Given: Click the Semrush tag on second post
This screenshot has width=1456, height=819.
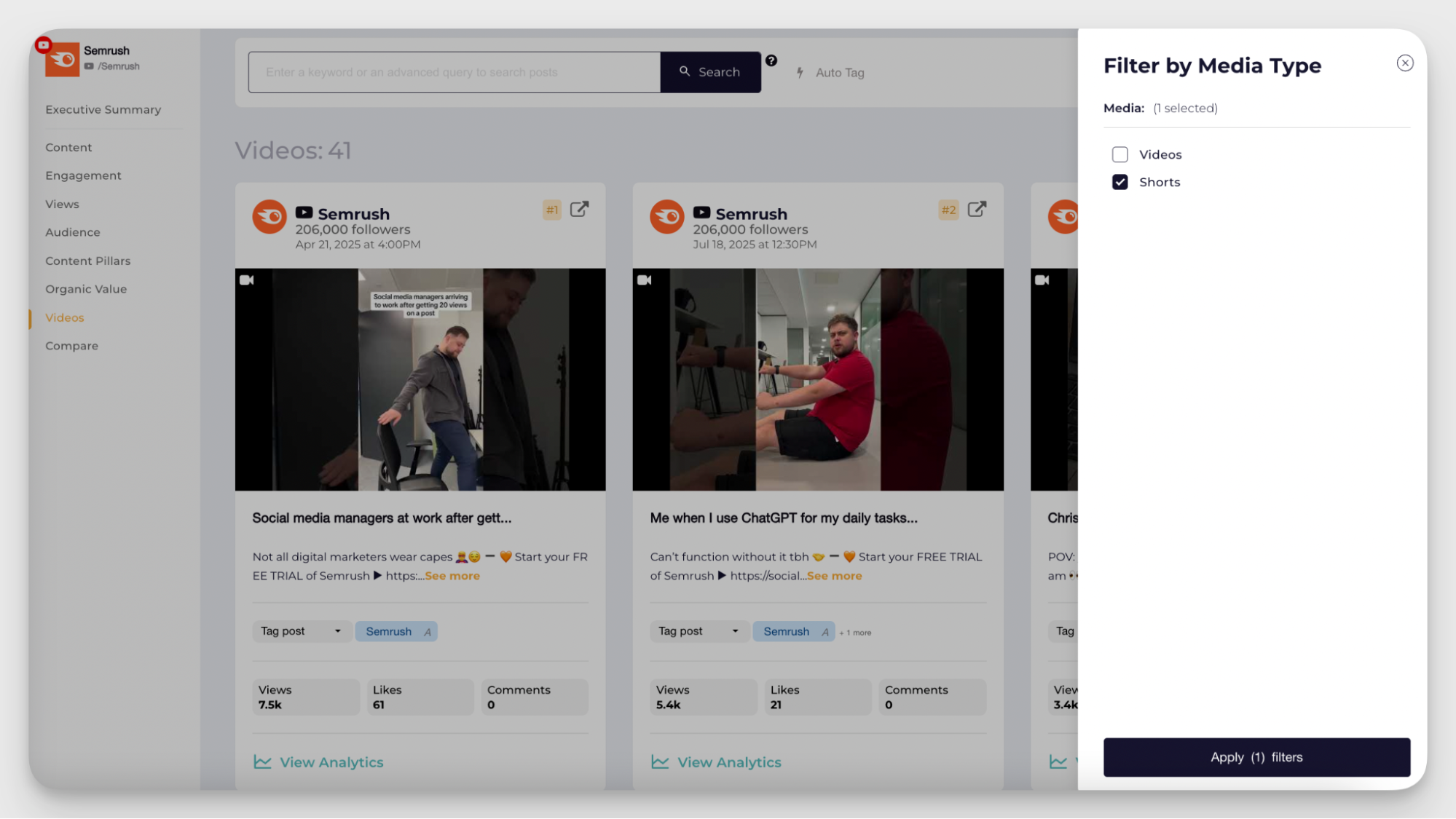Looking at the screenshot, I should tap(794, 631).
